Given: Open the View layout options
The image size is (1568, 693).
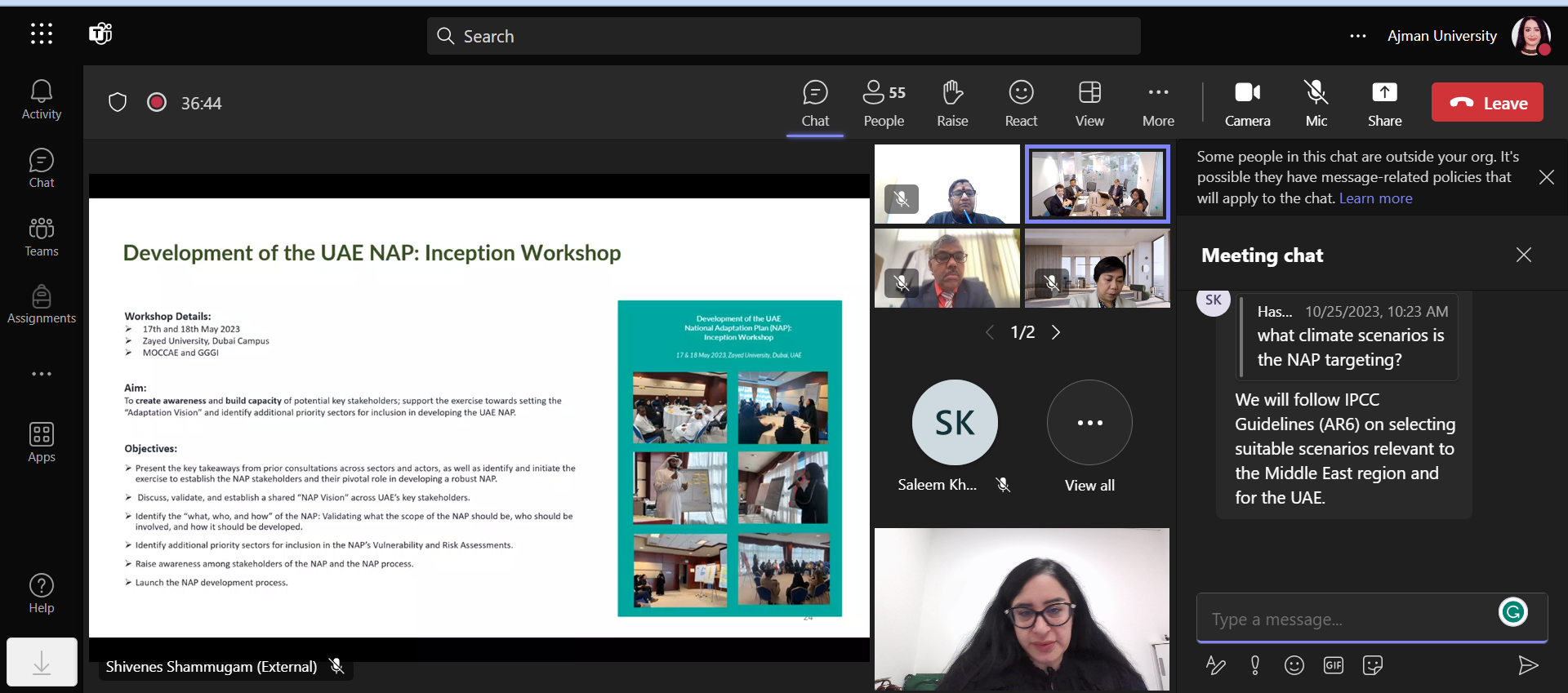Looking at the screenshot, I should coord(1089,103).
